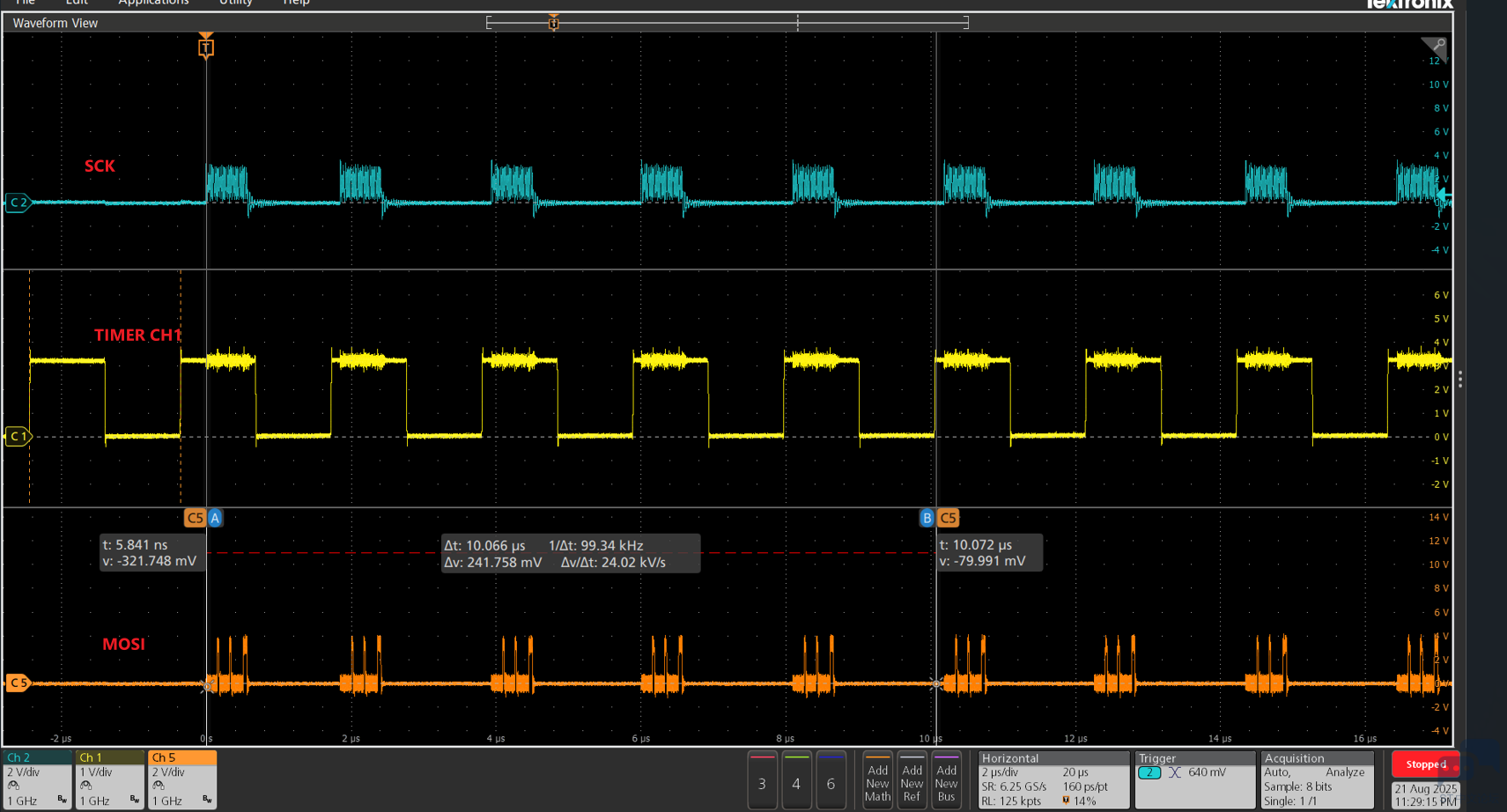
Task: Click the trigger level arrow on the right edge
Action: [1444, 196]
